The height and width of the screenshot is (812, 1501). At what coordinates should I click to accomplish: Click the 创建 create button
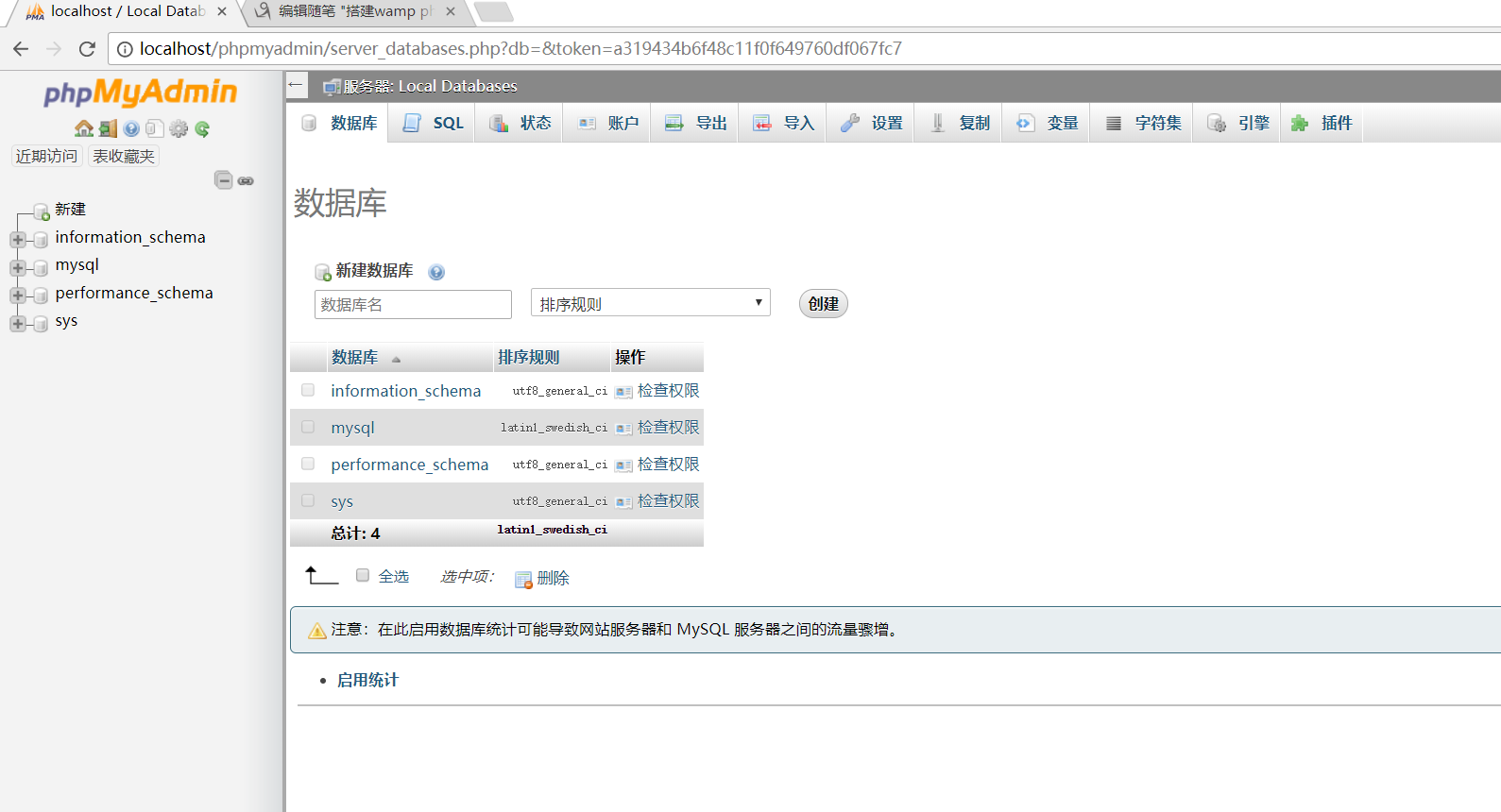824,304
